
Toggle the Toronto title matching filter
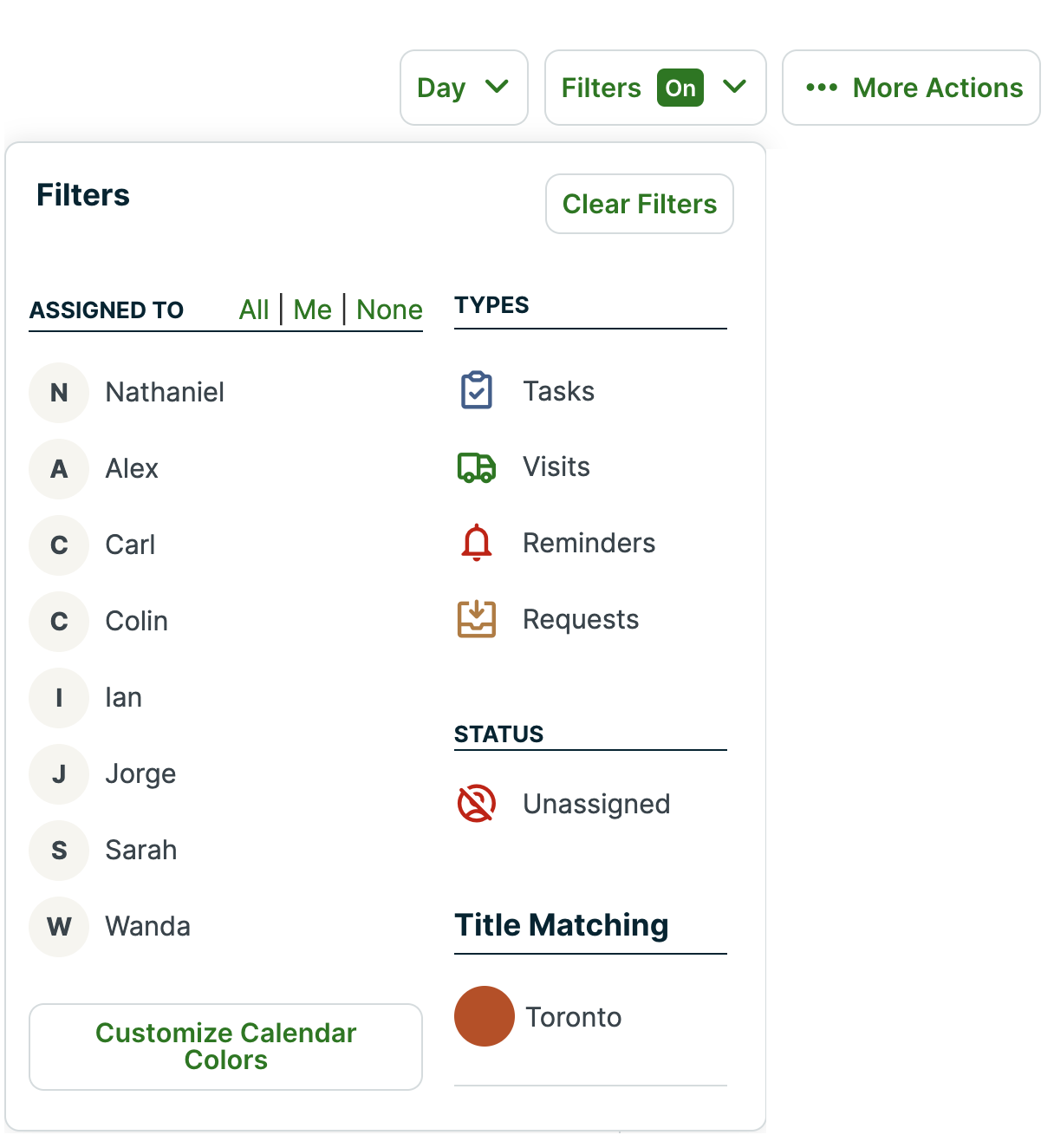(x=573, y=1016)
